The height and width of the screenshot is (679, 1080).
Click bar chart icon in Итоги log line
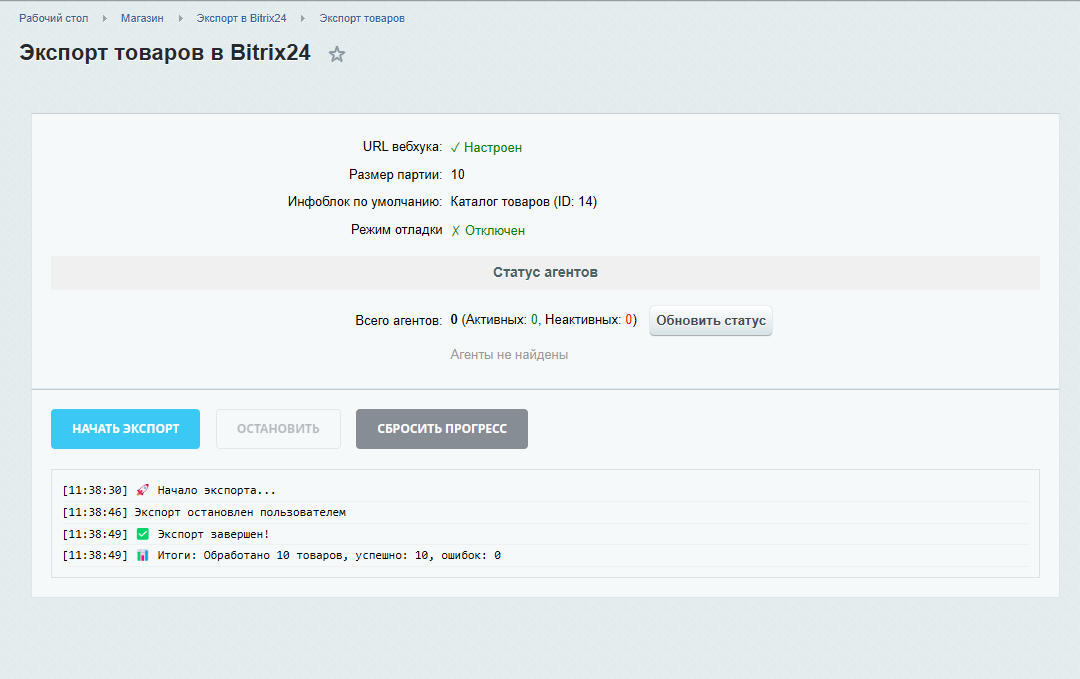click(x=143, y=555)
